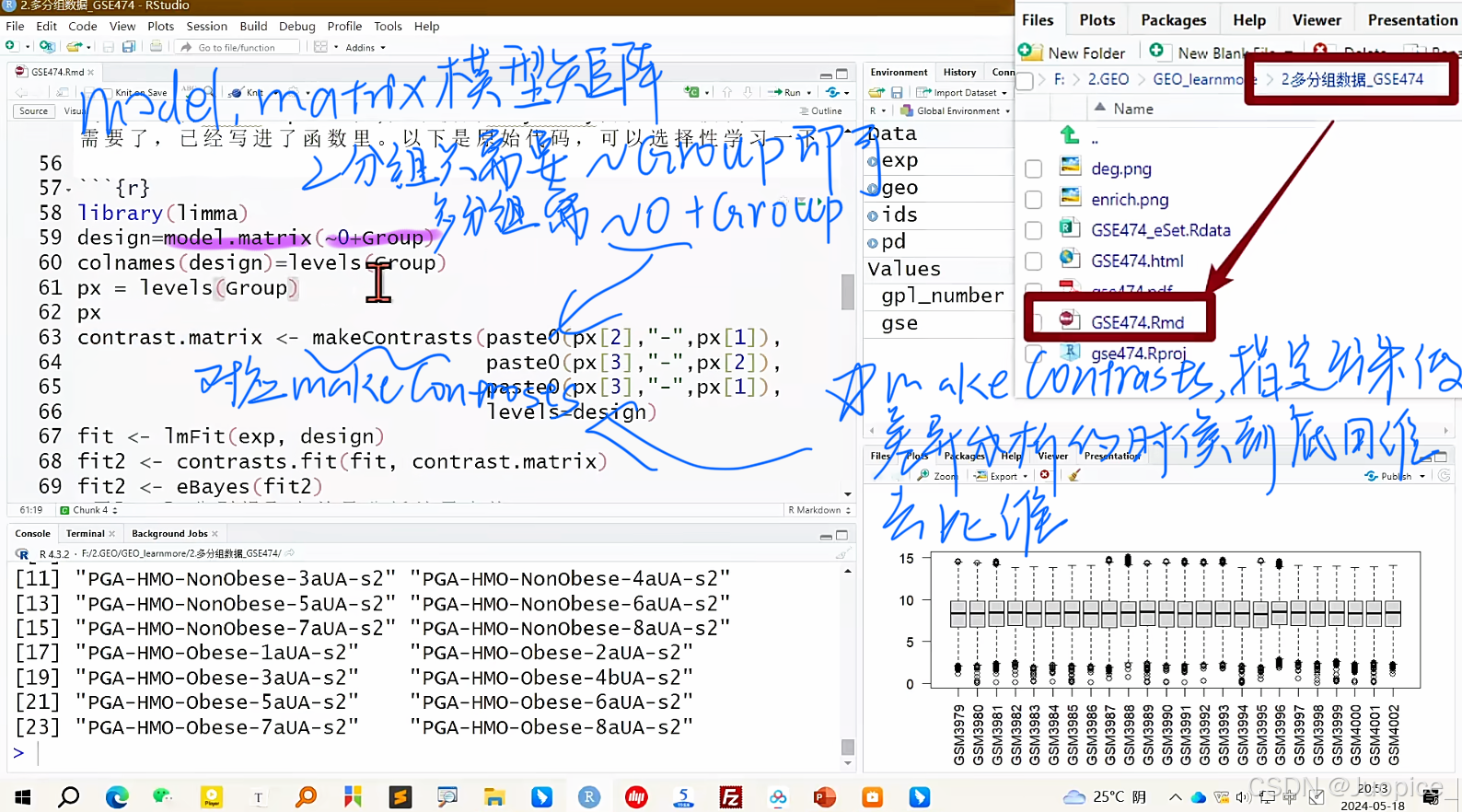The image size is (1462, 812).
Task: Open Windows taskbar search
Action: 68,796
